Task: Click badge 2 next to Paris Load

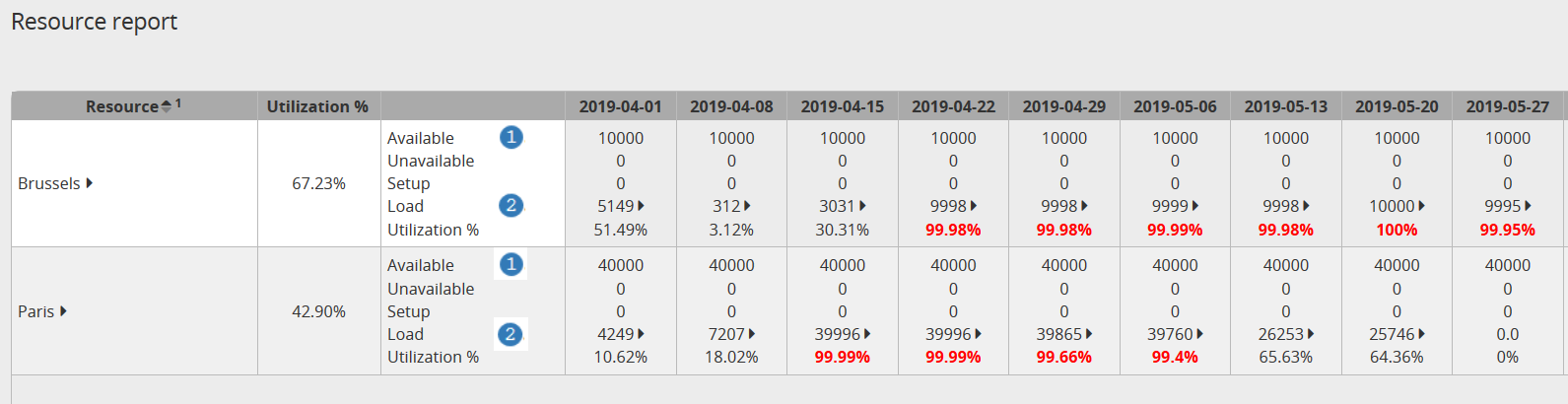Action: tap(511, 334)
